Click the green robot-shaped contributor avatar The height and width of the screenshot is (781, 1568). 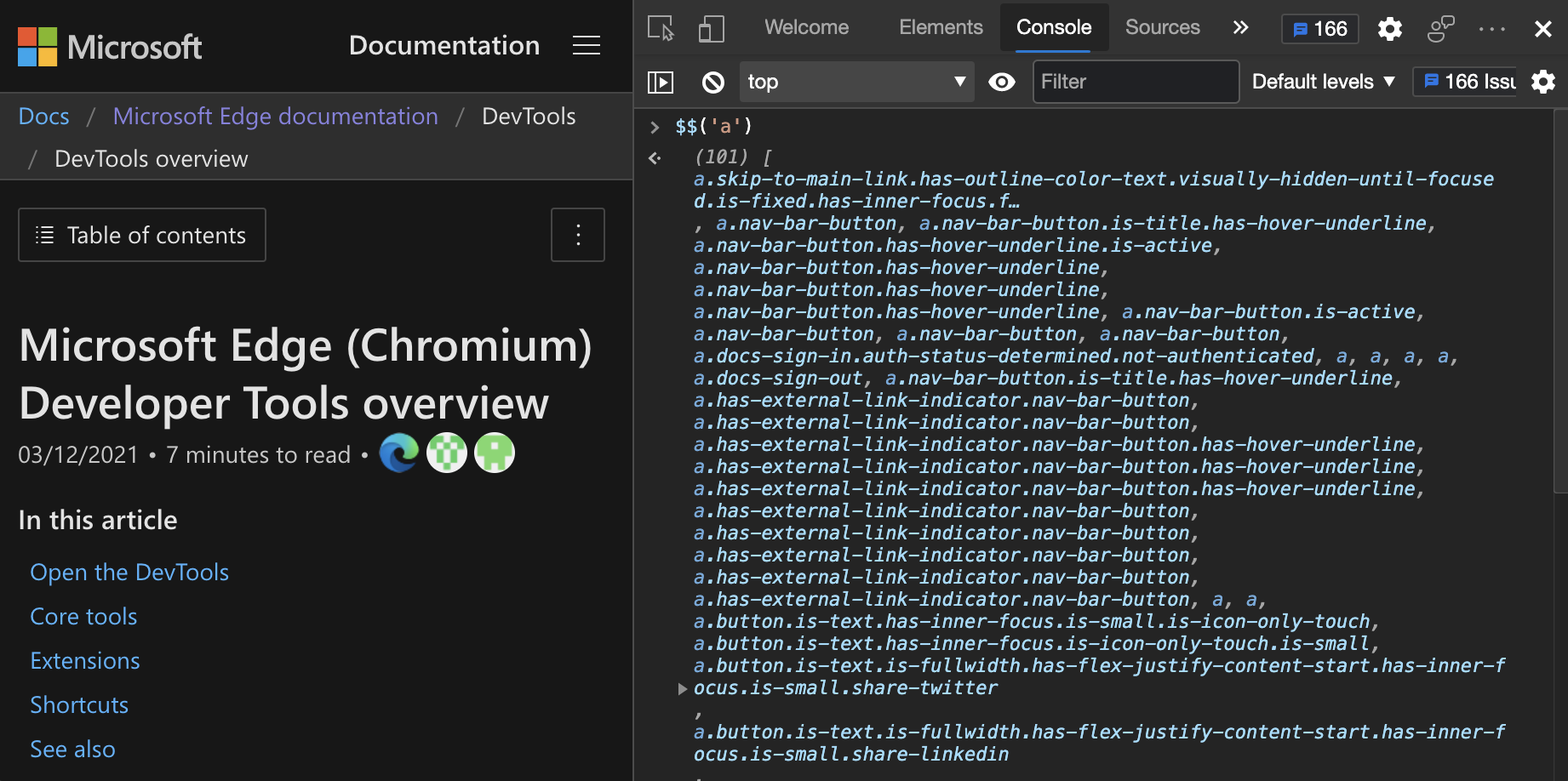(x=495, y=453)
